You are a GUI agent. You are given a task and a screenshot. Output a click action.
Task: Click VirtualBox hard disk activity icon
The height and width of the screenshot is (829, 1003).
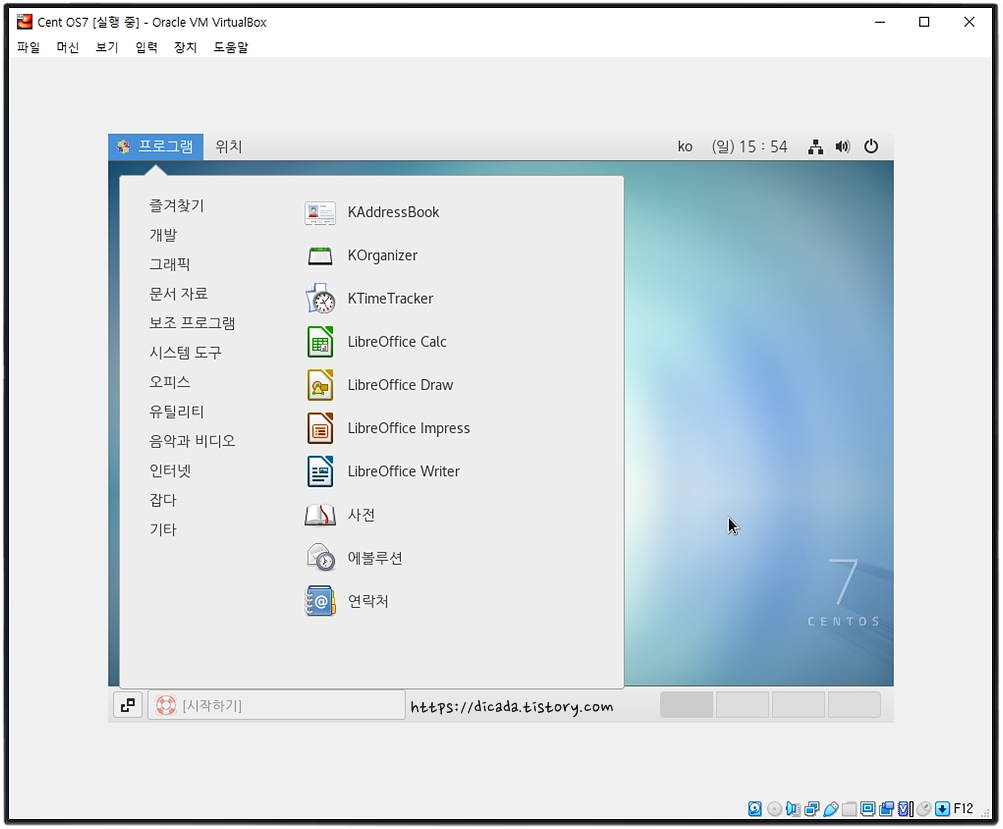[x=755, y=809]
